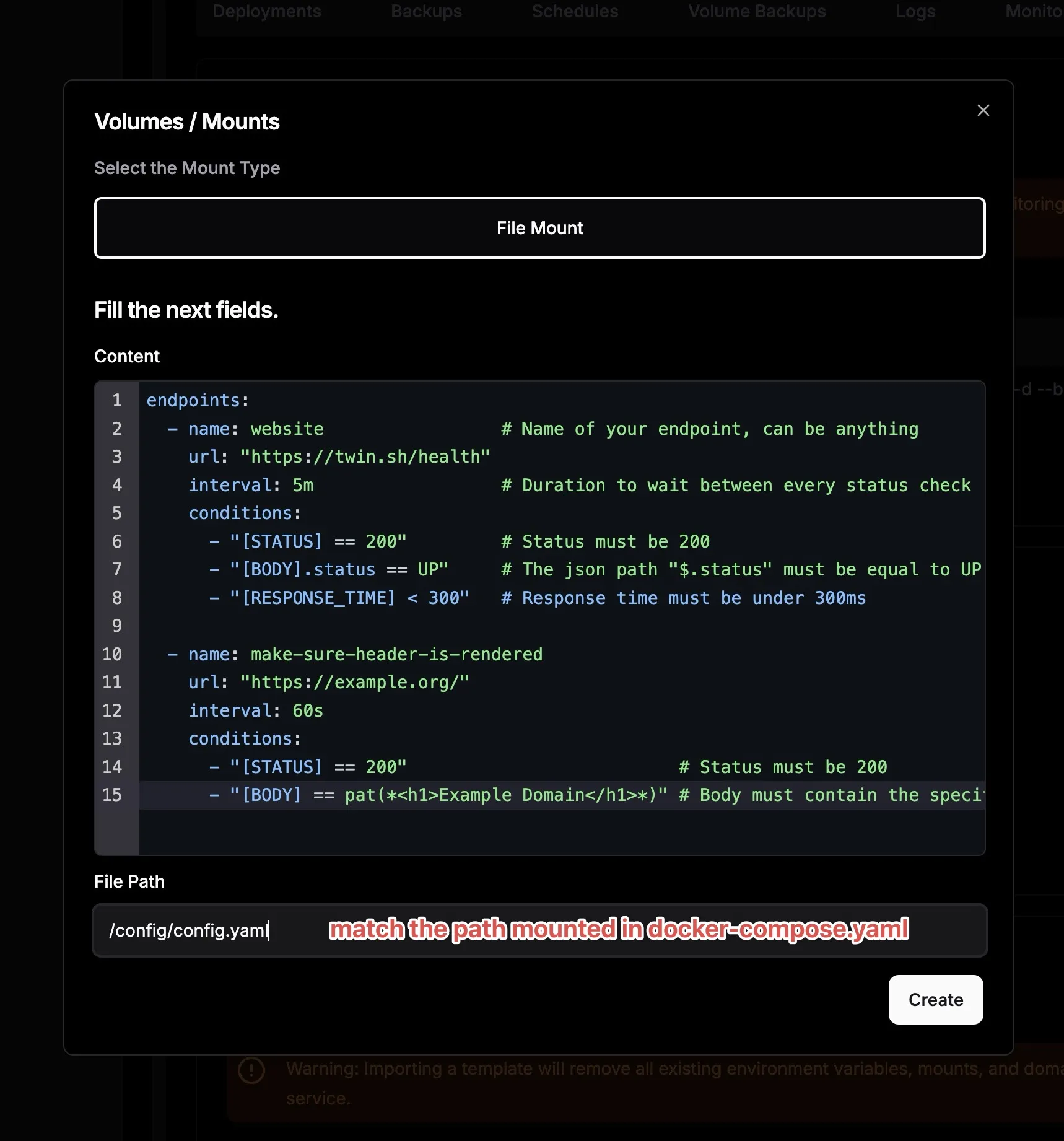Click the warning icon beside import notice
The height and width of the screenshot is (1141, 1064).
251,1070
